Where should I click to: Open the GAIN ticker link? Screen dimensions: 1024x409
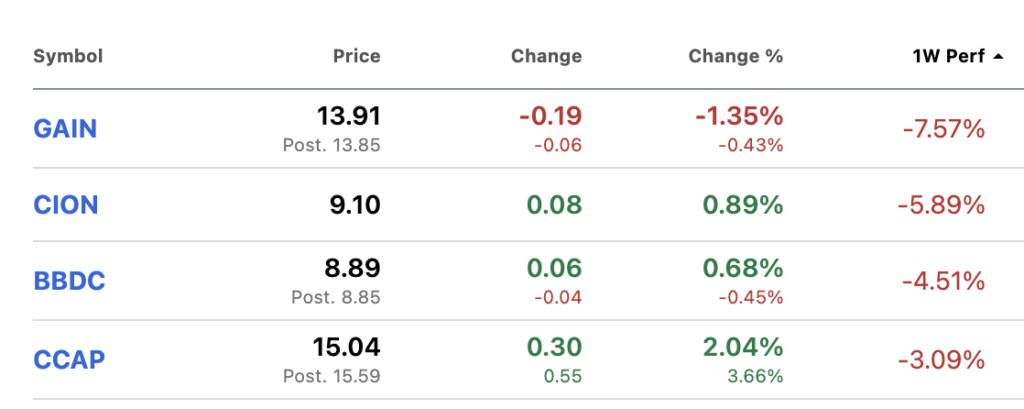(x=65, y=129)
